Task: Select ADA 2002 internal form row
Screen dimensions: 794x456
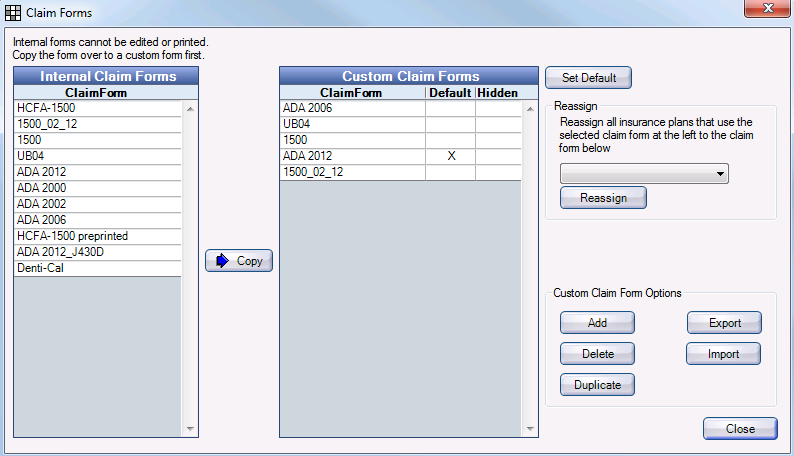Action: click(98, 204)
